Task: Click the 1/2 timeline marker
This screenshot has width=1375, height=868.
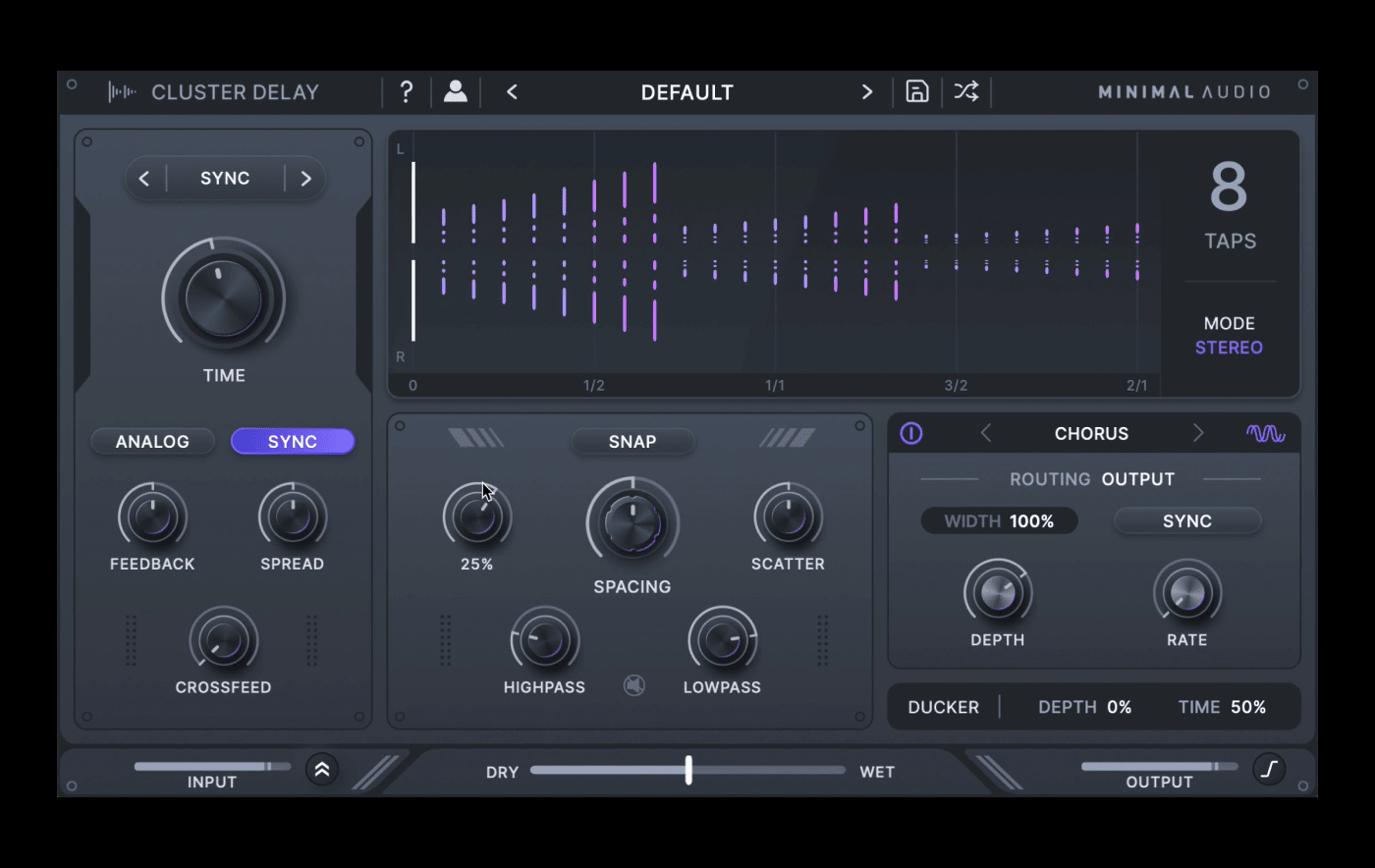Action: pyautogui.click(x=594, y=385)
